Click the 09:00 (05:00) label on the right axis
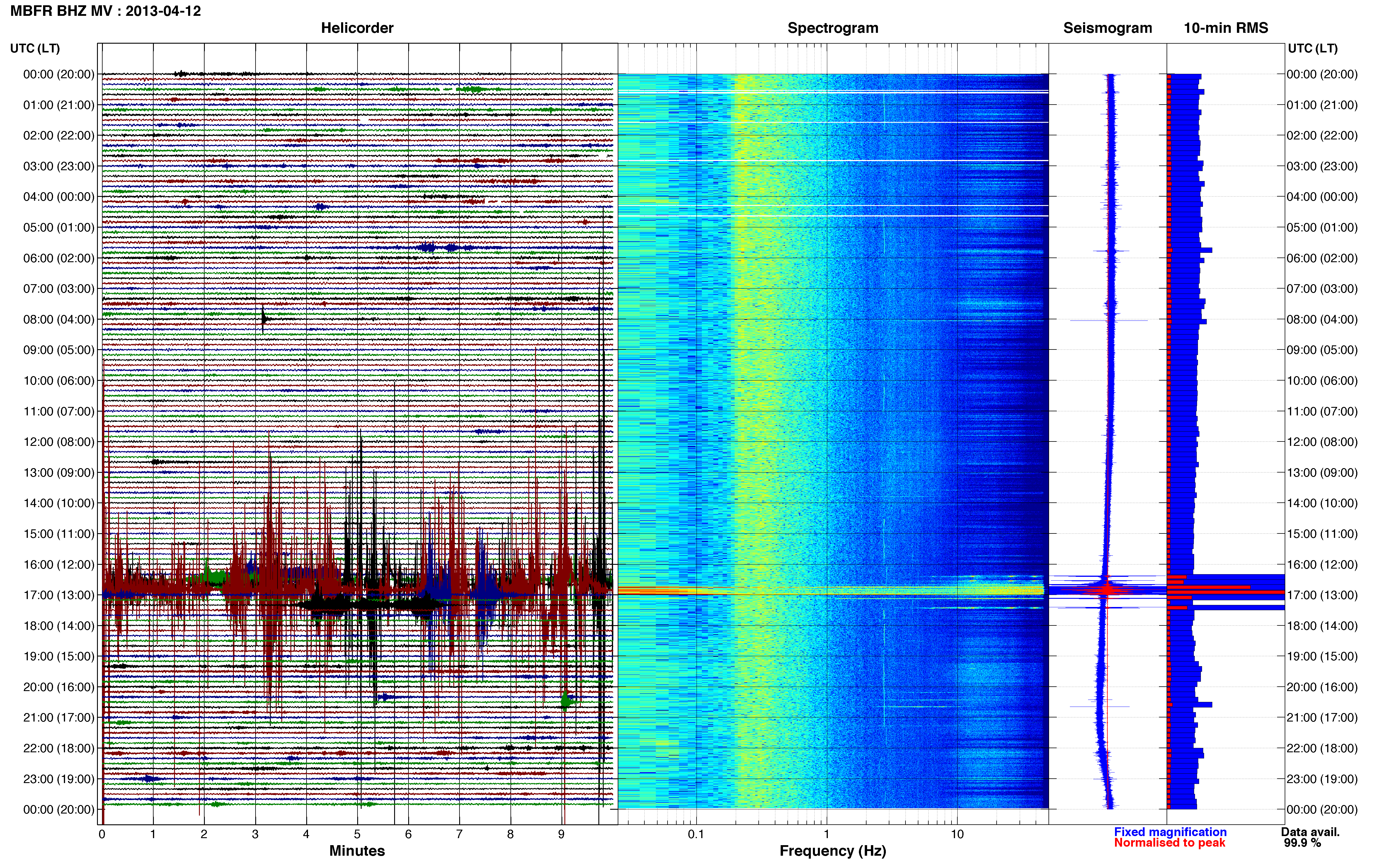Viewport: 1389px width, 868px height. pyautogui.click(x=1322, y=350)
